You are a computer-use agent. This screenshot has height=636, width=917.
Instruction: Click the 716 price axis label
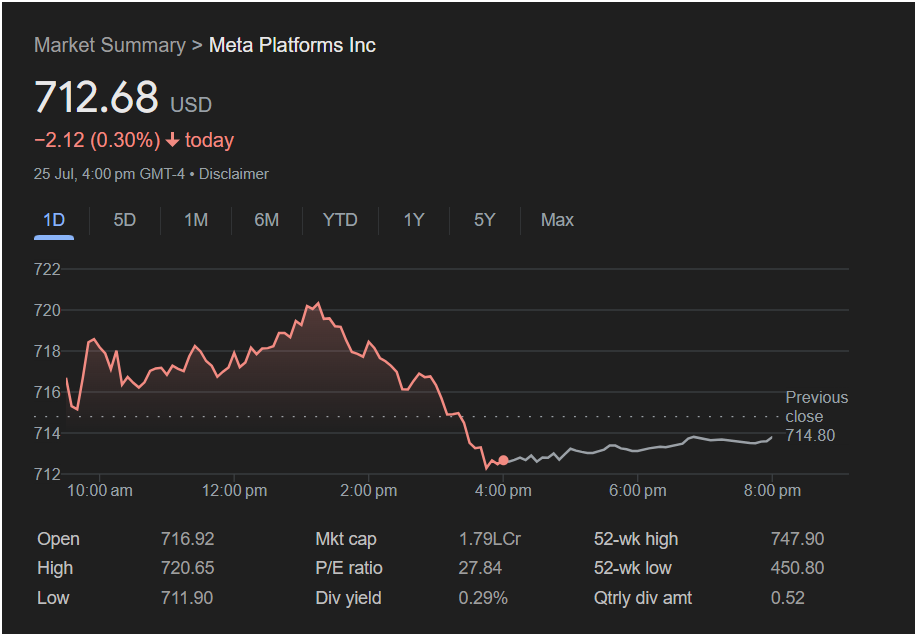[47, 392]
